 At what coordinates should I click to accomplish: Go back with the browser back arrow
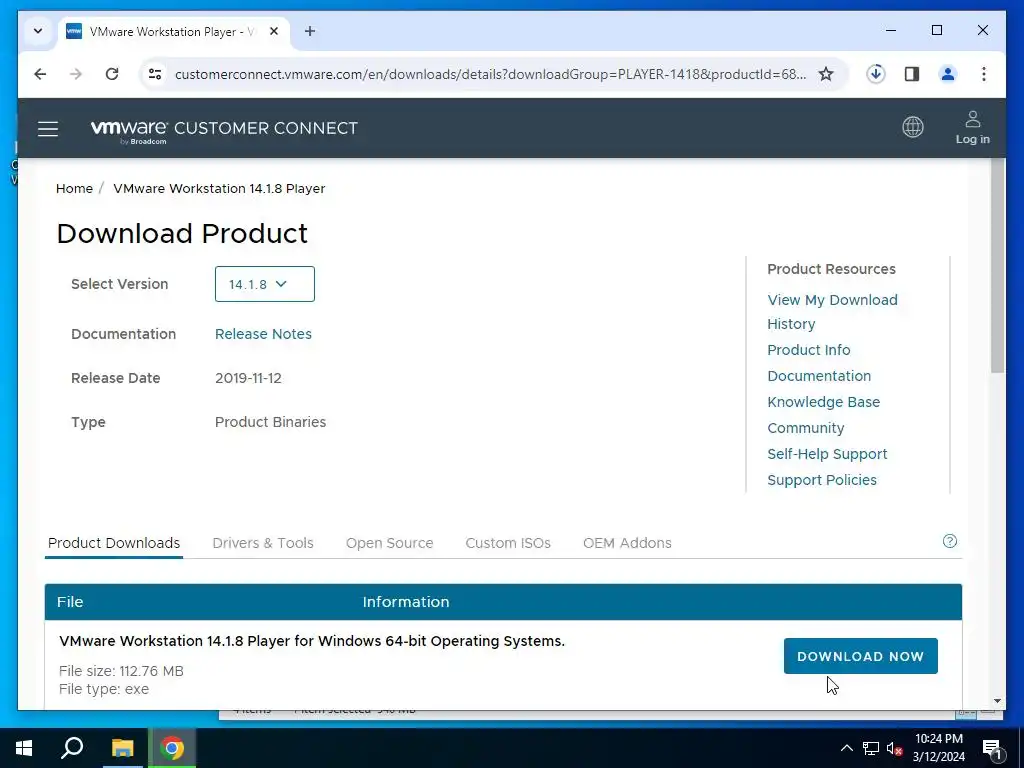(x=40, y=74)
